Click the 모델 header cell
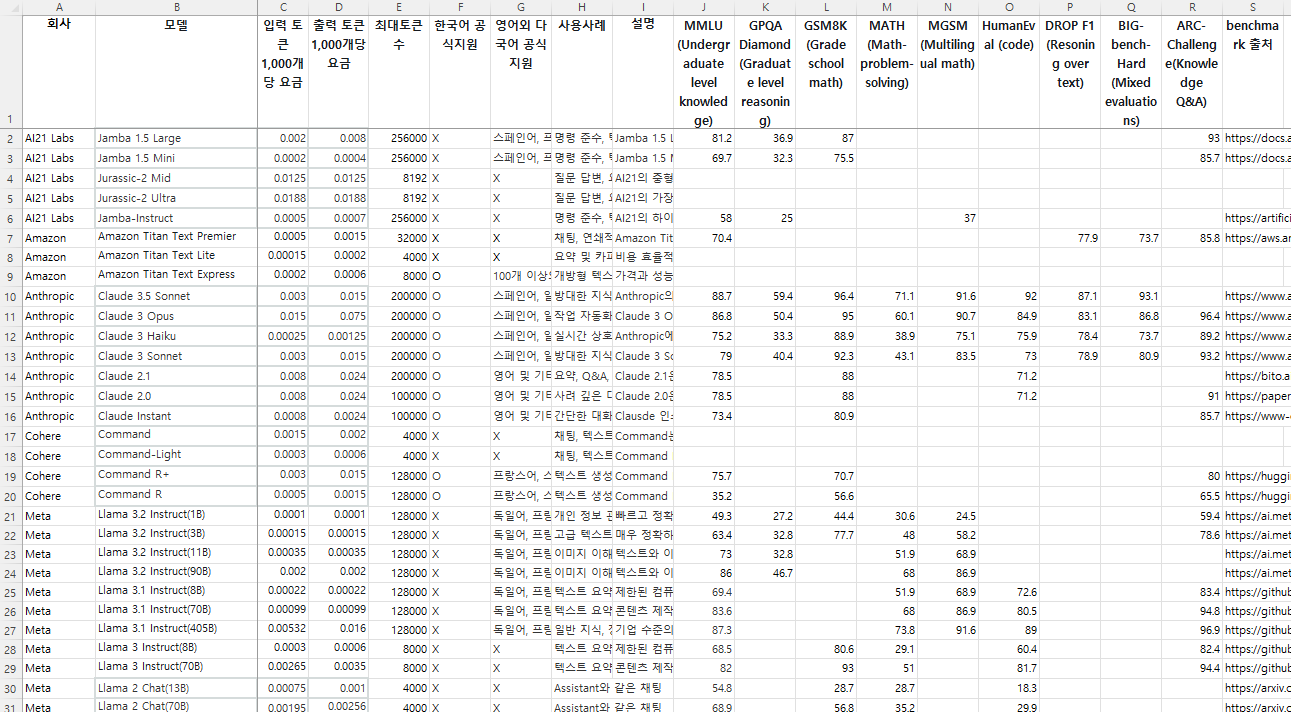The width and height of the screenshot is (1291, 712). coord(176,71)
